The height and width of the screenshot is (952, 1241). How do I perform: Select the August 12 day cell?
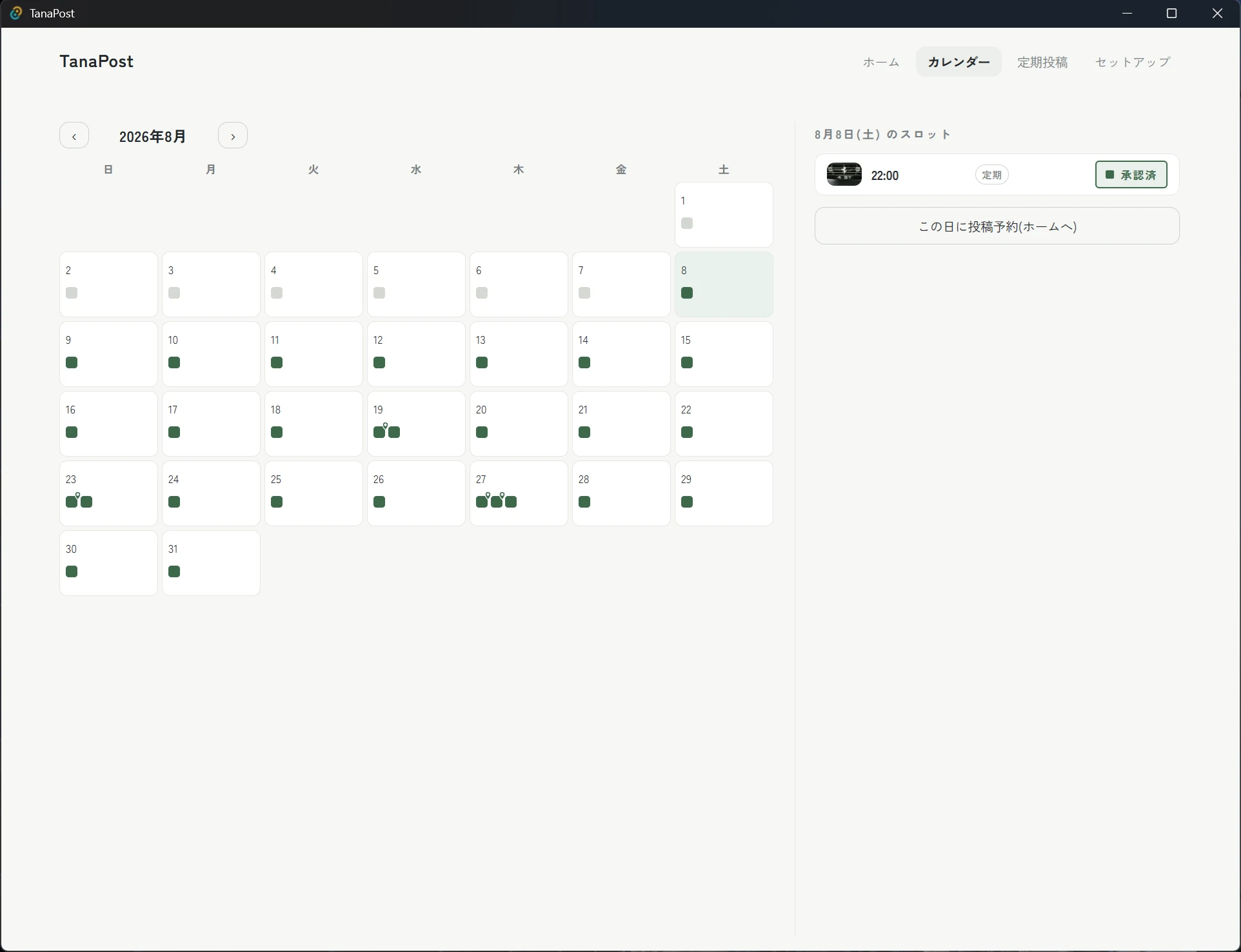416,354
